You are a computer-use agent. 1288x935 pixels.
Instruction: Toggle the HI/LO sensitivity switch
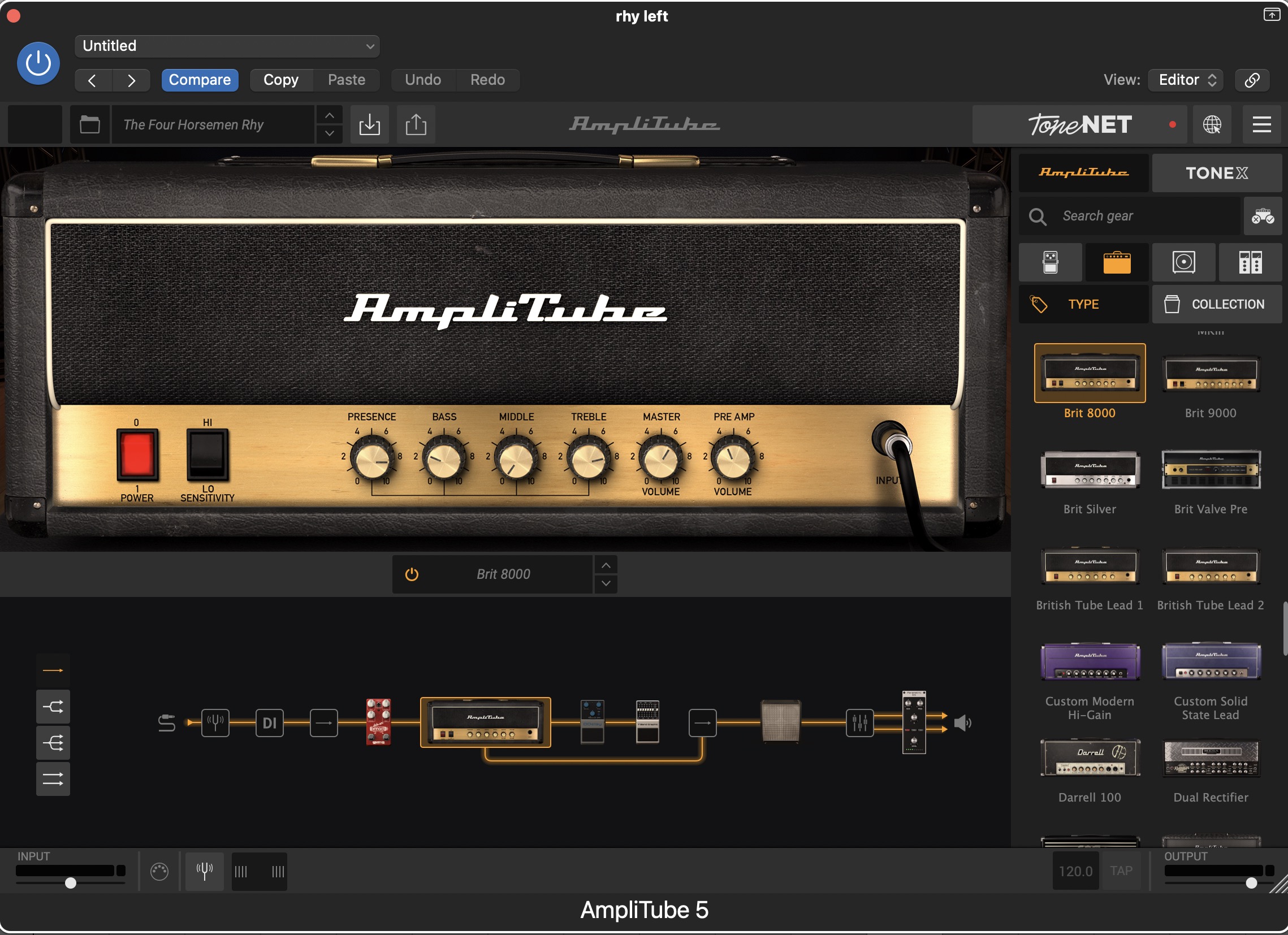pos(208,454)
